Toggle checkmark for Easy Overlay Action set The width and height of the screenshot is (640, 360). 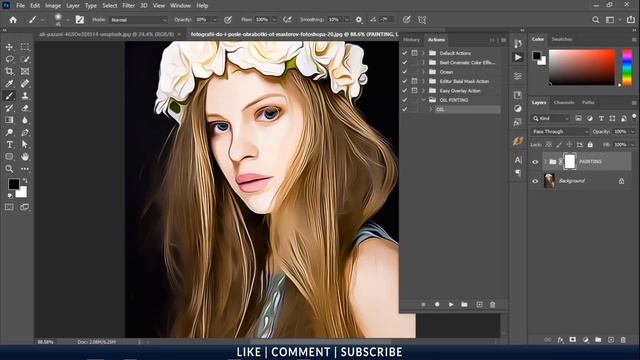[404, 91]
